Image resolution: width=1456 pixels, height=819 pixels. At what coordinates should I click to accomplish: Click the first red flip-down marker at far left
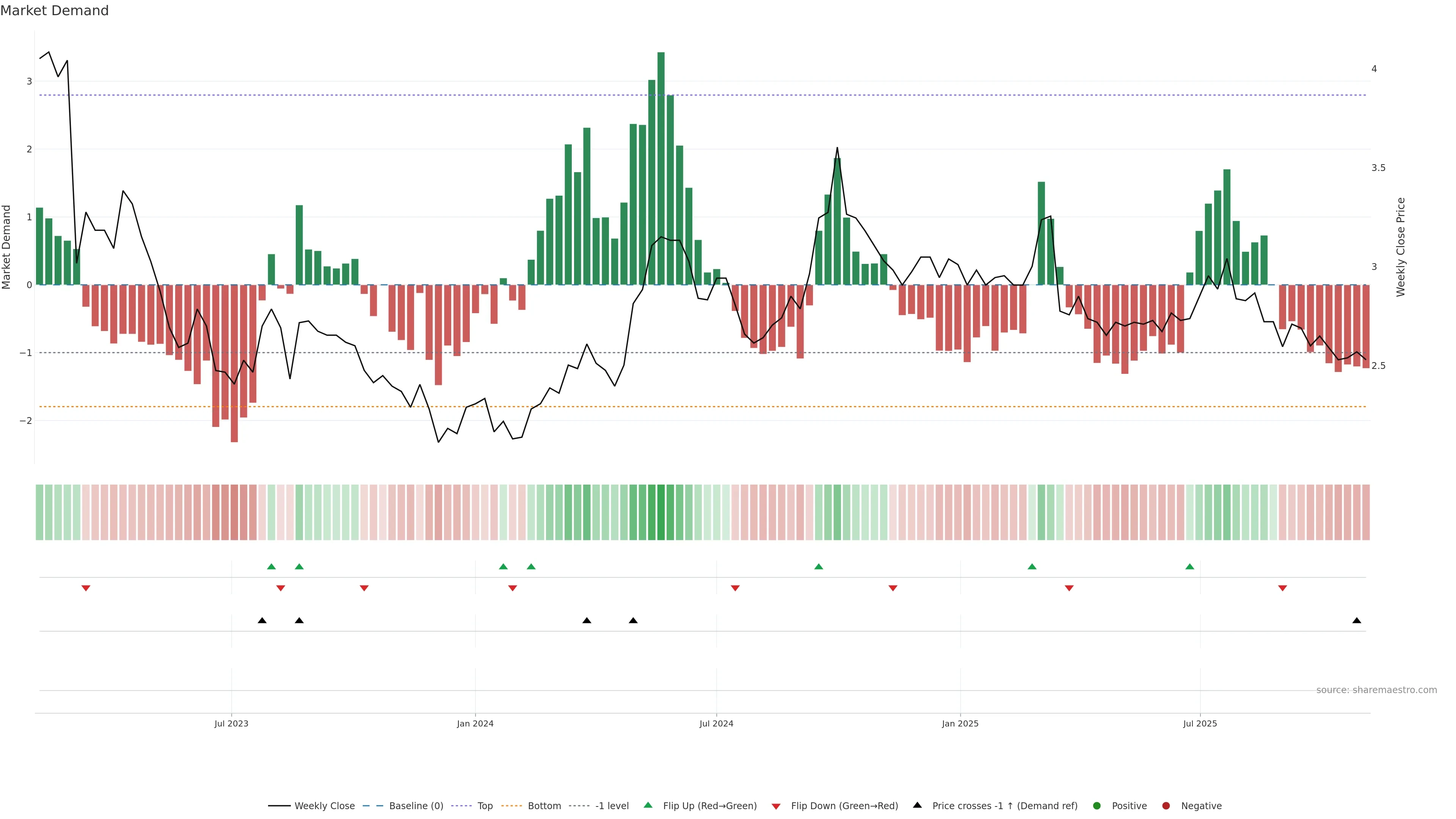coord(86,588)
